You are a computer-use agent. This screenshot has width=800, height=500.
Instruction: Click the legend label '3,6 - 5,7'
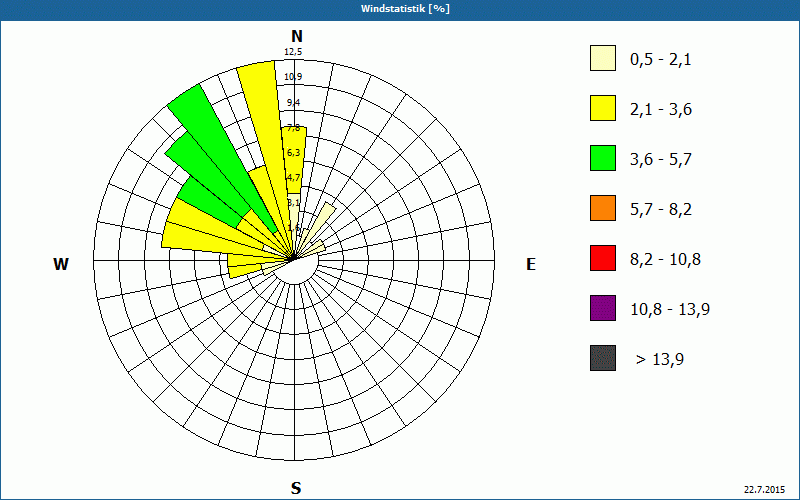[x=661, y=160]
